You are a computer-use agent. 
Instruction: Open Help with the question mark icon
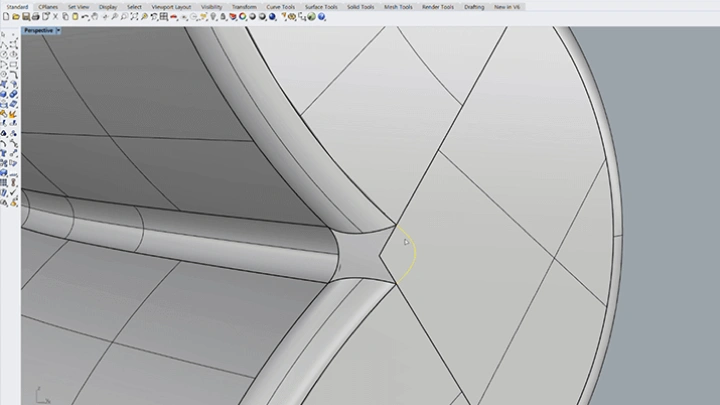[321, 17]
